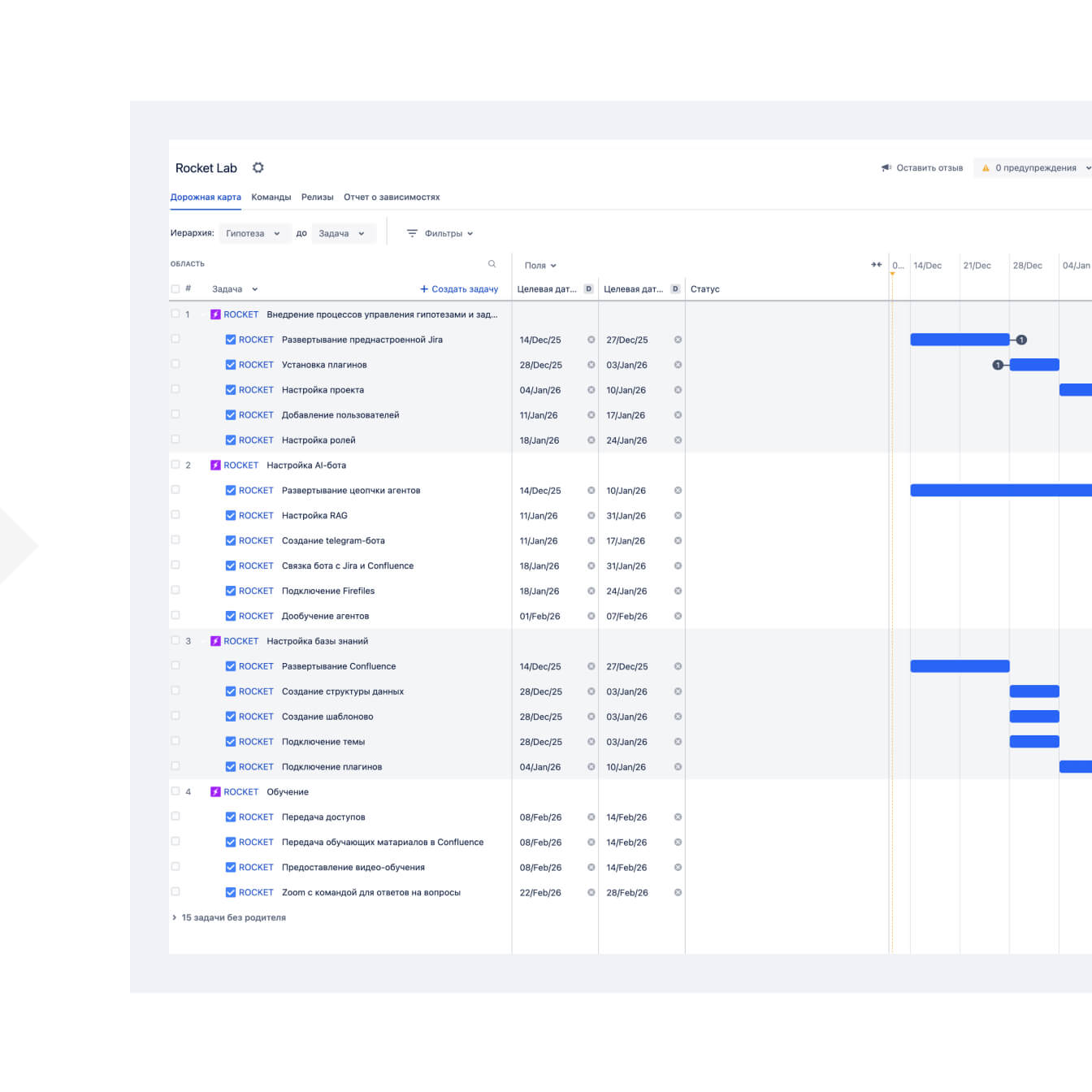The width and height of the screenshot is (1092, 1092).
Task: Open the Фильтры dropdown
Action: pyautogui.click(x=440, y=233)
